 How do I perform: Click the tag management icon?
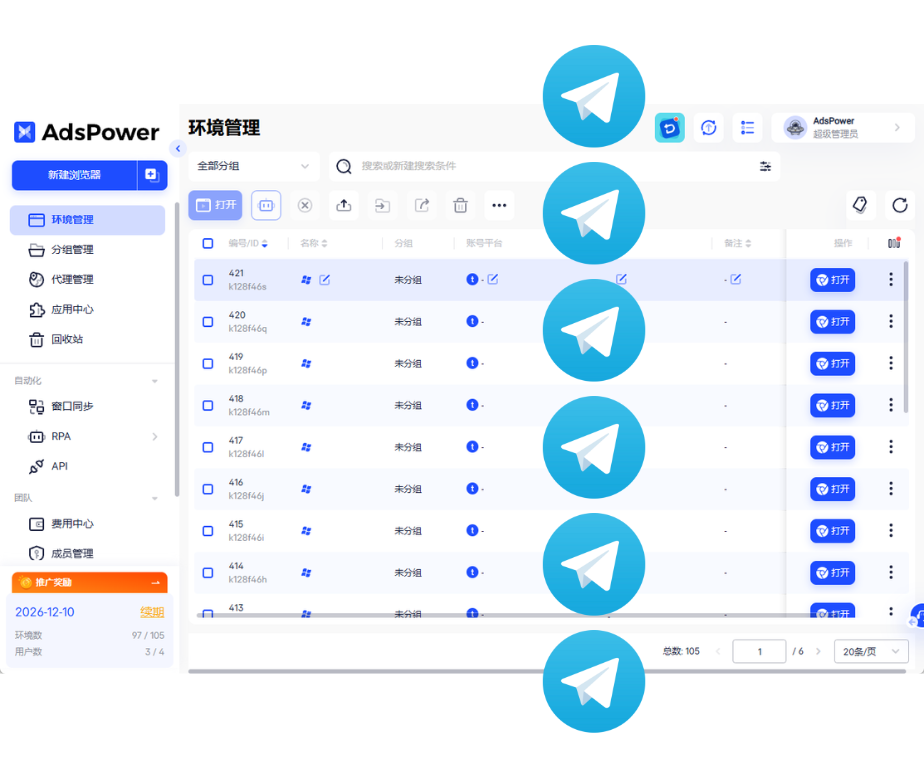860,205
